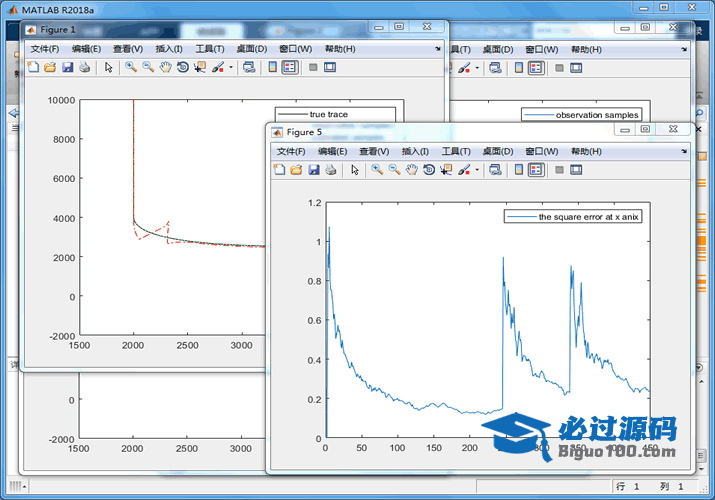The height and width of the screenshot is (500, 715).
Task: Open 帮助(H) menu in Figure 5
Action: click(x=586, y=151)
